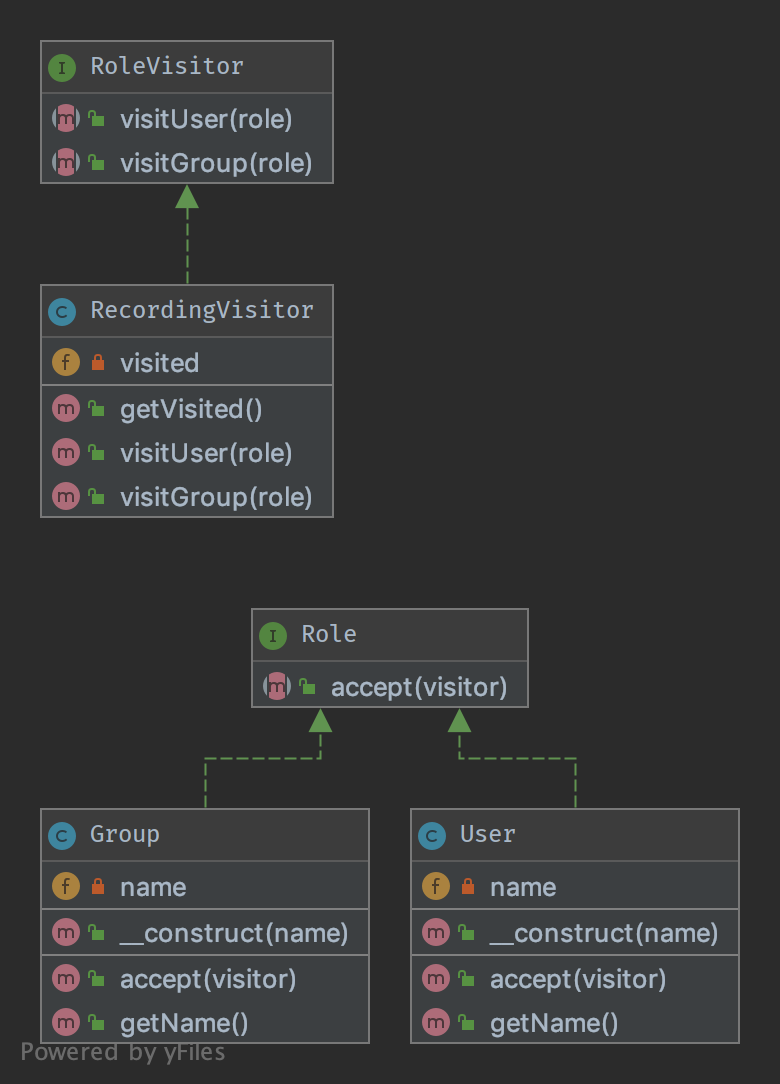Click the field icon of Group name
780x1084 pixels.
tap(66, 886)
